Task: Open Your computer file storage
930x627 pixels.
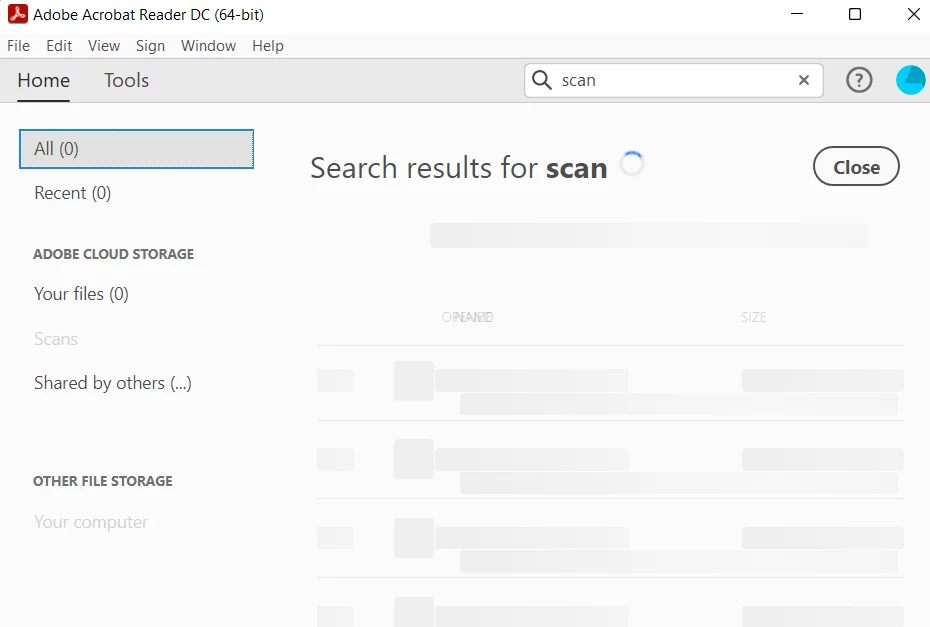Action: click(x=91, y=522)
